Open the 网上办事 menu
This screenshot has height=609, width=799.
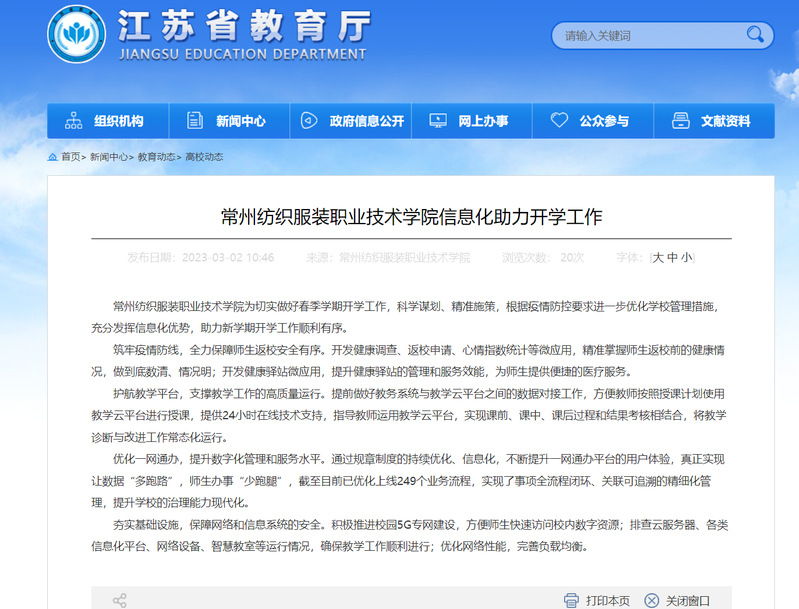click(483, 121)
